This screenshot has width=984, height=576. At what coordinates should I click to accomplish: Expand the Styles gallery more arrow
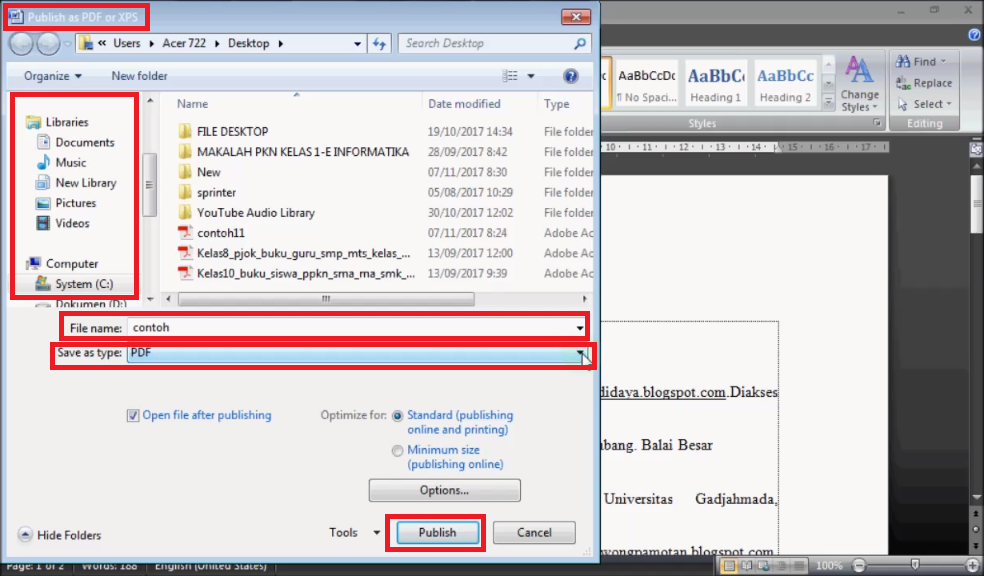(x=828, y=100)
